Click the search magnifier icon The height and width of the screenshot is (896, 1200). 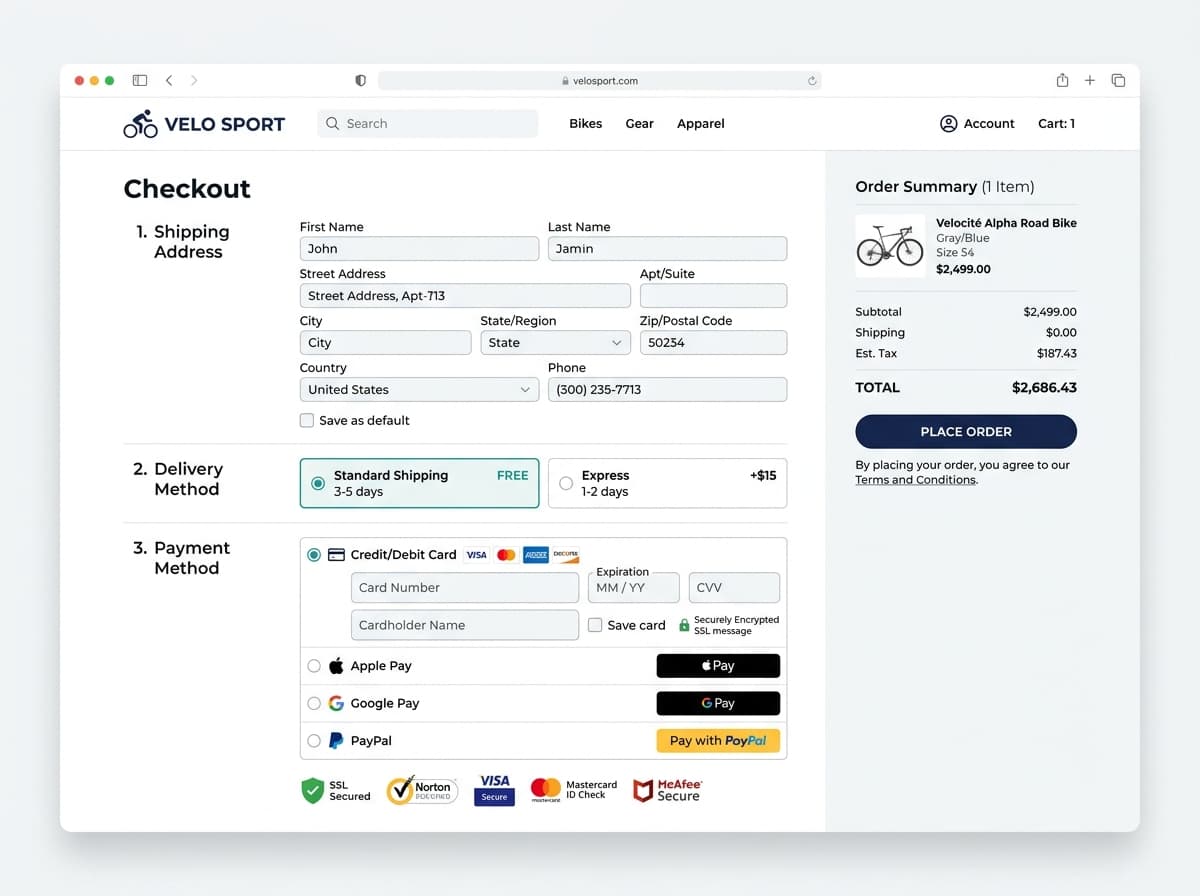(333, 124)
